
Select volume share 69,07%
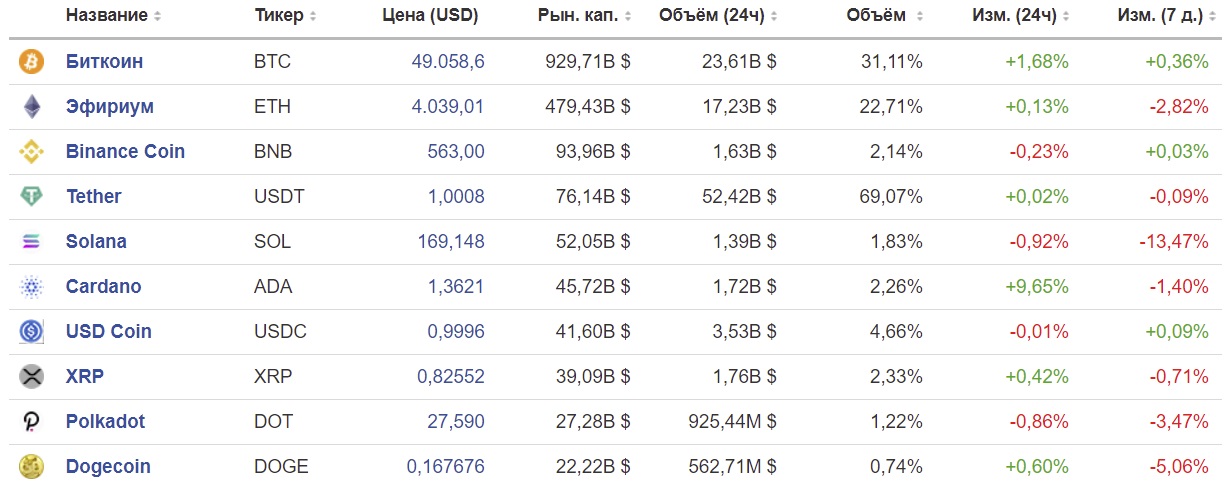tap(892, 197)
